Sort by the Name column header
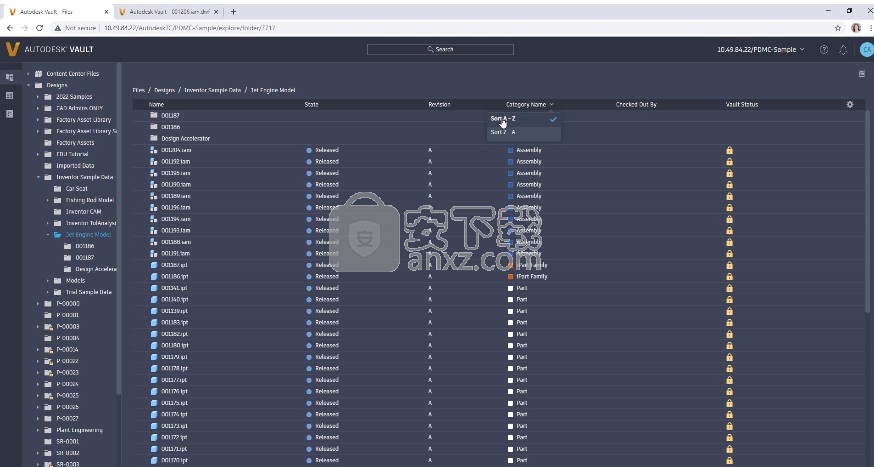The image size is (874, 467). click(x=156, y=104)
